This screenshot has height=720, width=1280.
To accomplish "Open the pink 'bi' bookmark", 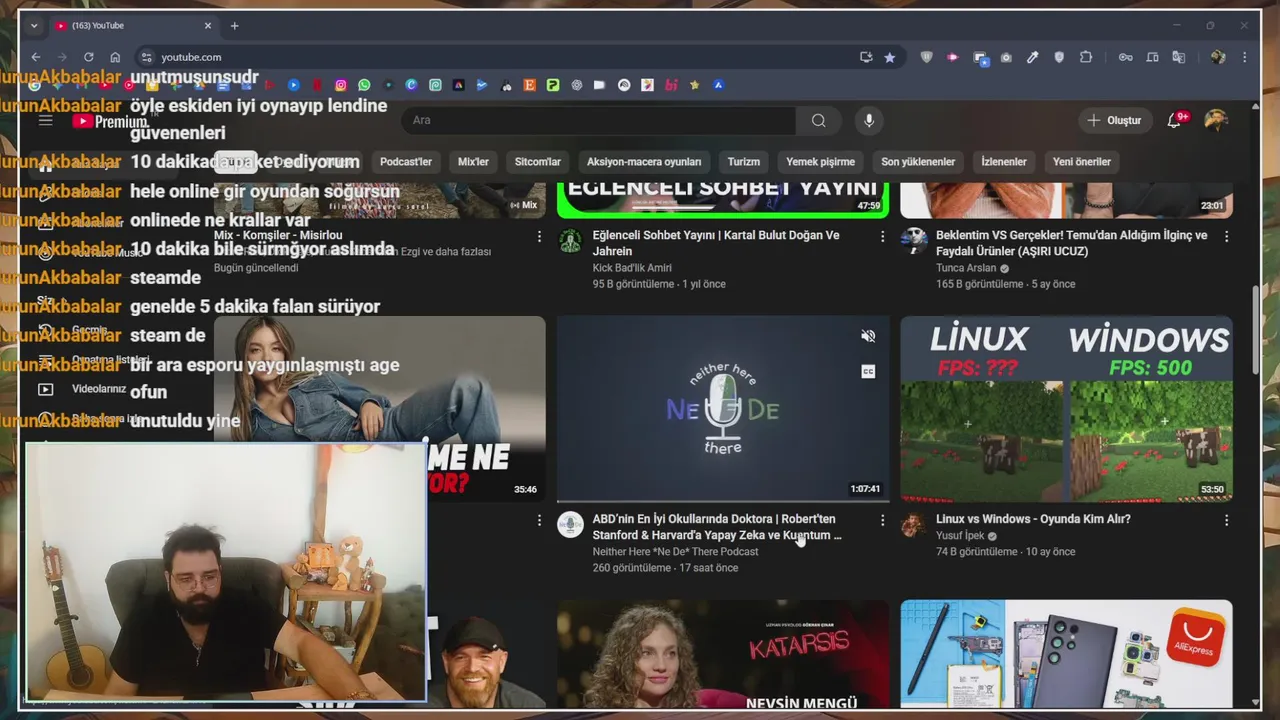I will point(671,85).
